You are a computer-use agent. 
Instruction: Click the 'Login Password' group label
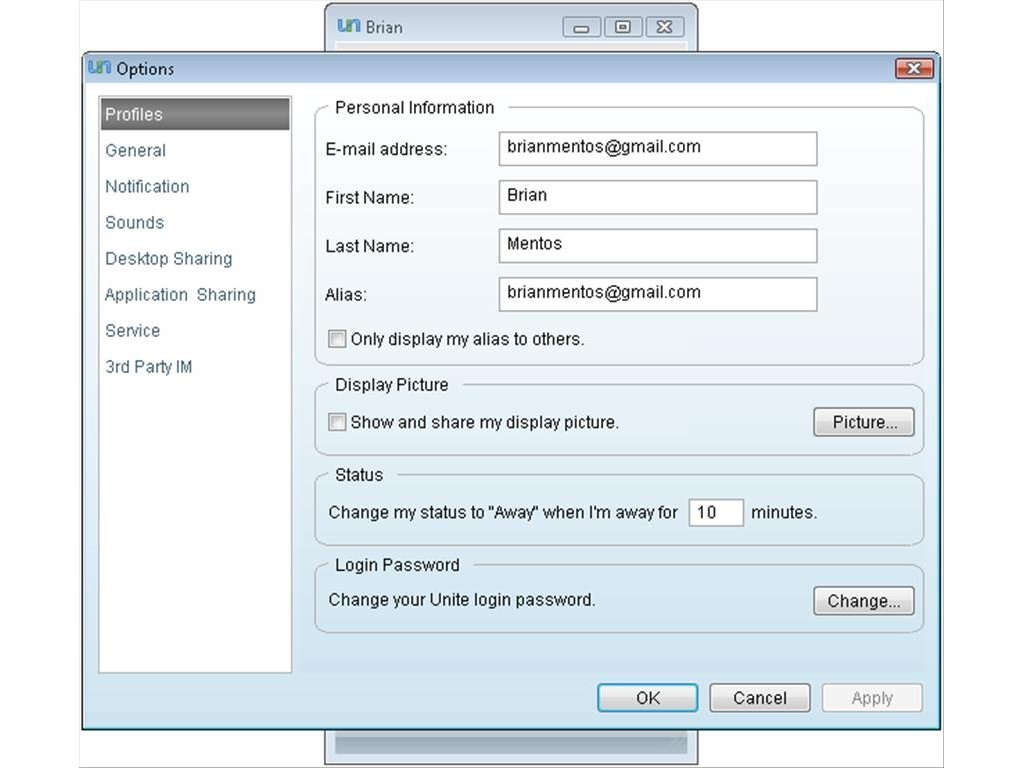(x=397, y=565)
